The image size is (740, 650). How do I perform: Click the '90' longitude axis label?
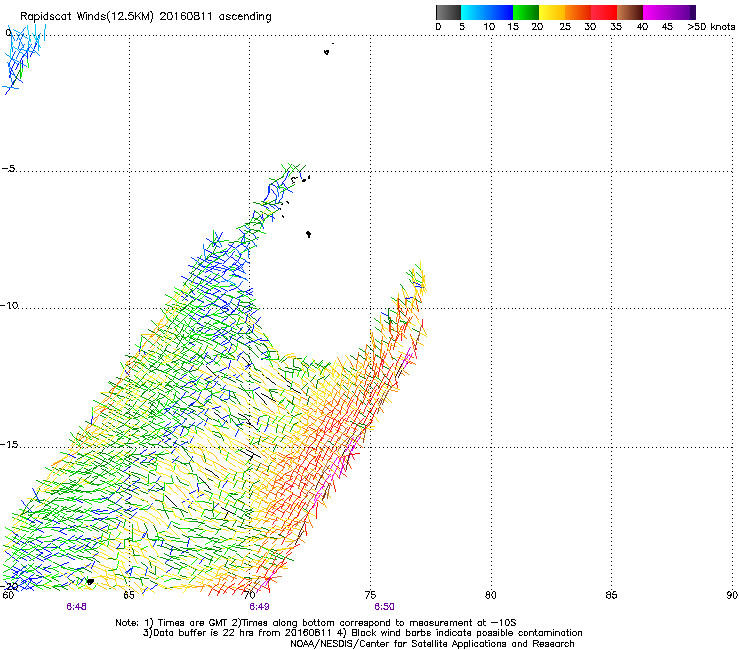pyautogui.click(x=732, y=595)
